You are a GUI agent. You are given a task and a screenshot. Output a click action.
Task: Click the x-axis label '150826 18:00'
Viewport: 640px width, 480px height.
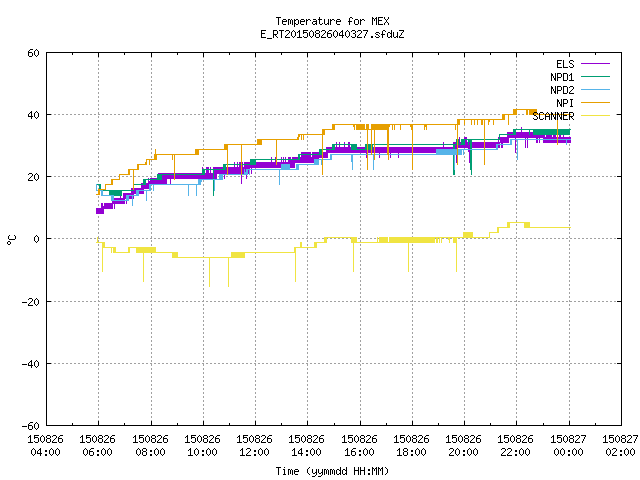tap(411, 446)
